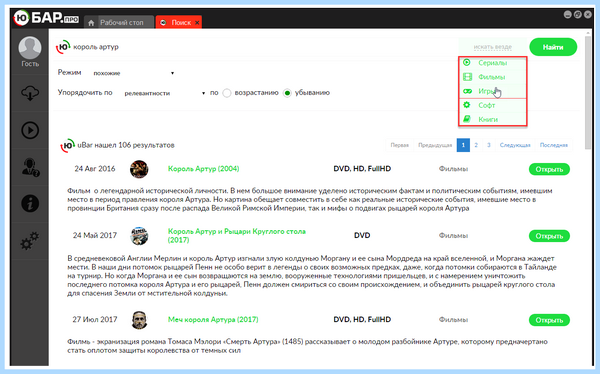The width and height of the screenshot is (600, 374).
Task: Click the Первая pagination link
Action: (x=399, y=145)
